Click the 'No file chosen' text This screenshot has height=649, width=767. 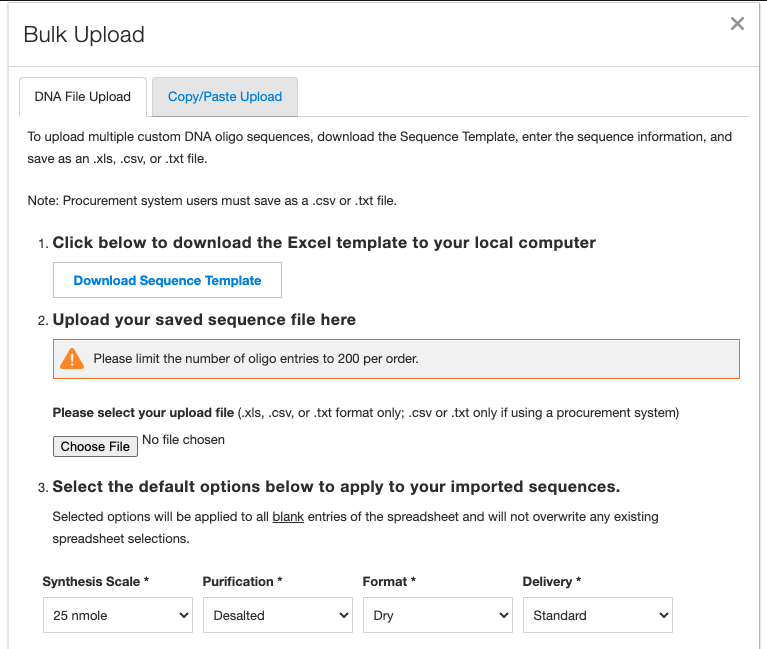(183, 440)
